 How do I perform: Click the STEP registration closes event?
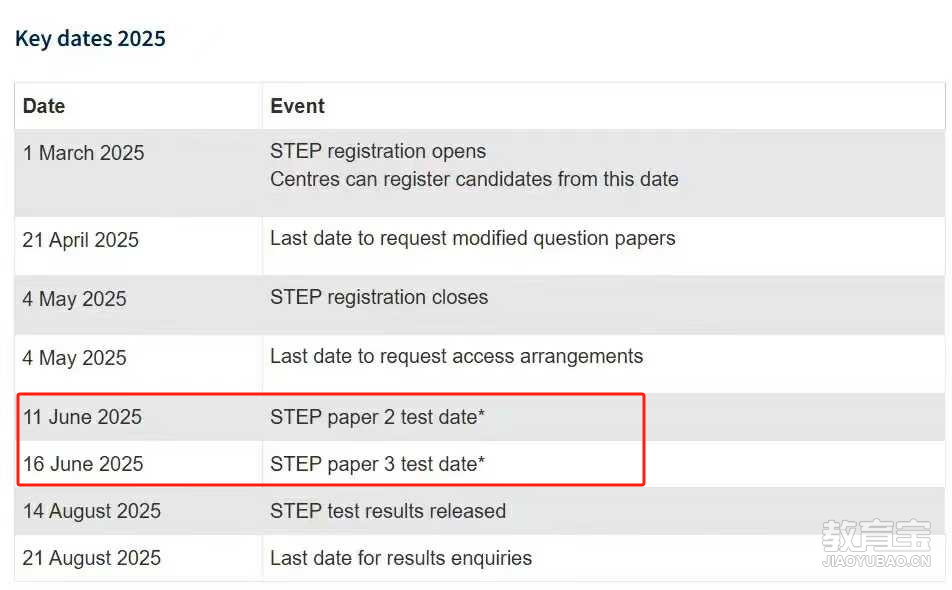click(x=379, y=297)
